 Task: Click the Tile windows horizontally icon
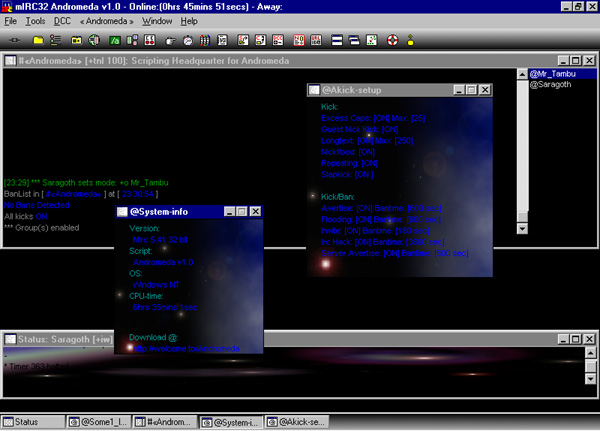337,40
